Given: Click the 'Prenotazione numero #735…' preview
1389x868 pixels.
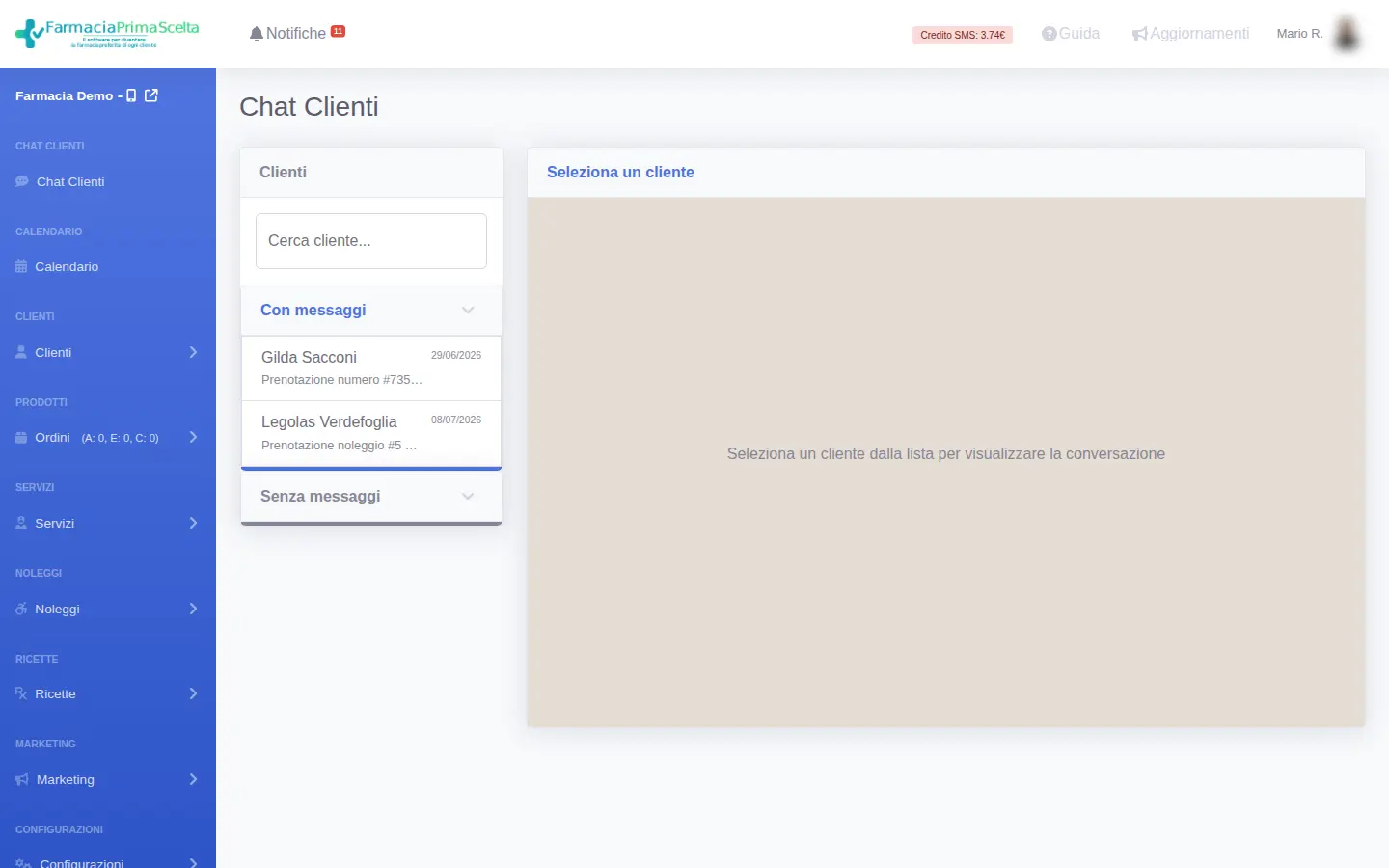Looking at the screenshot, I should pyautogui.click(x=341, y=380).
